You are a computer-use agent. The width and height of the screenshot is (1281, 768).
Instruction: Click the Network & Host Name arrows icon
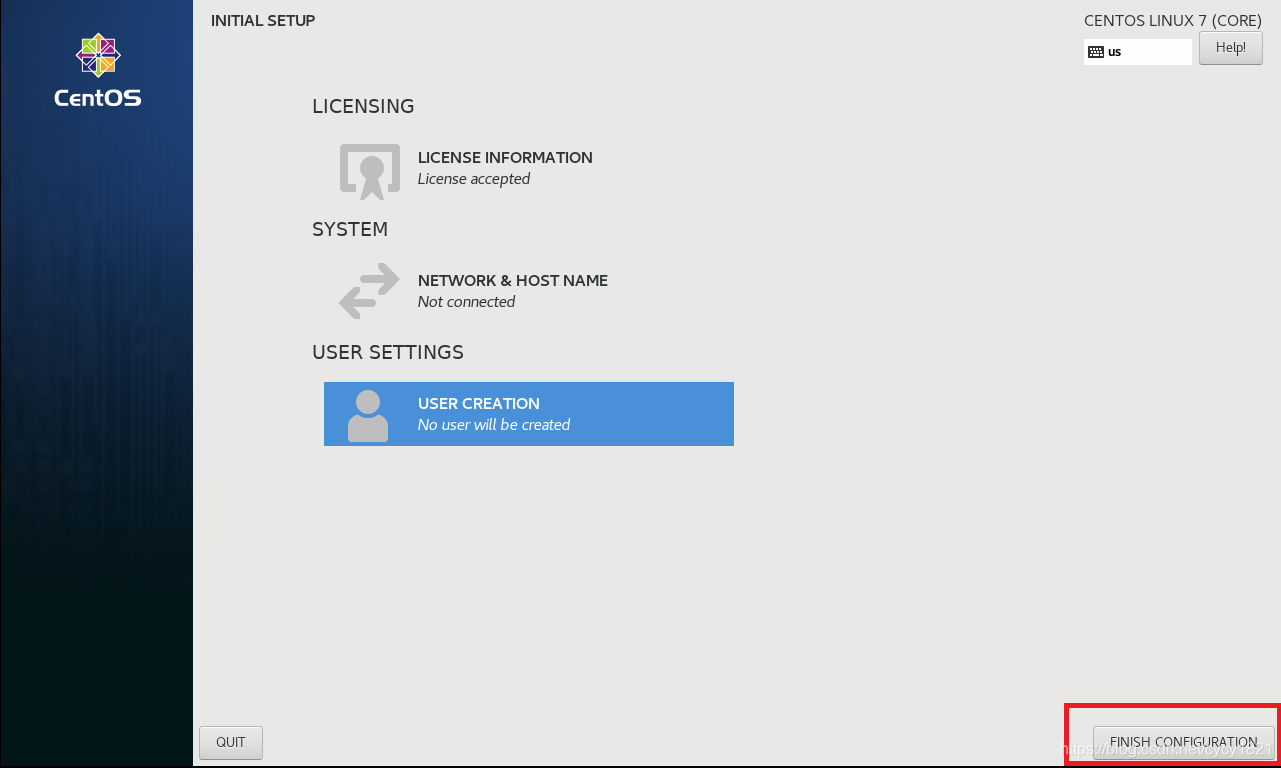(x=369, y=291)
